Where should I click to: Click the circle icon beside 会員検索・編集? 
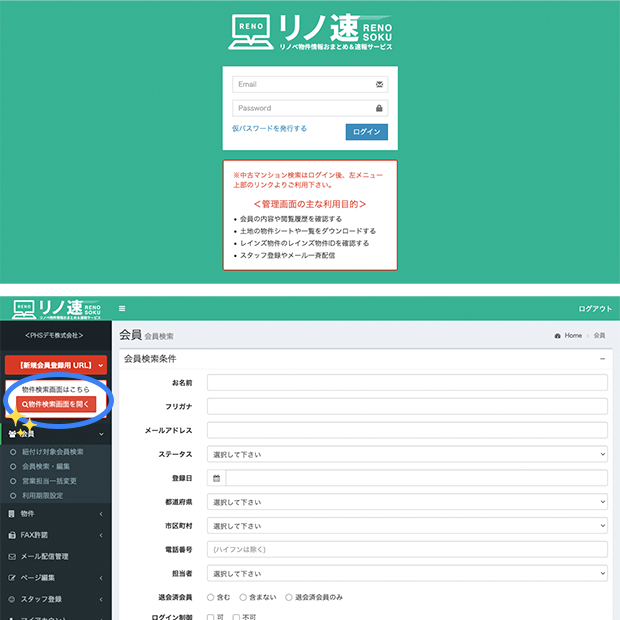click(x=13, y=467)
